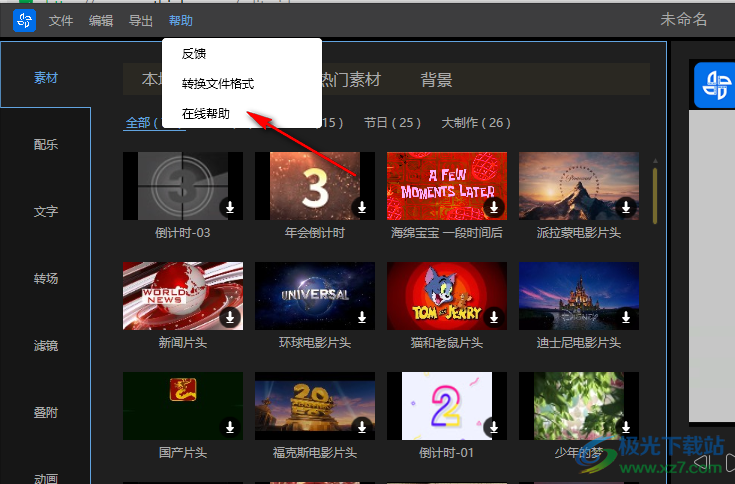This screenshot has height=484, width=735.
Task: Select the 国产片头 thumbnail
Action: [x=183, y=406]
